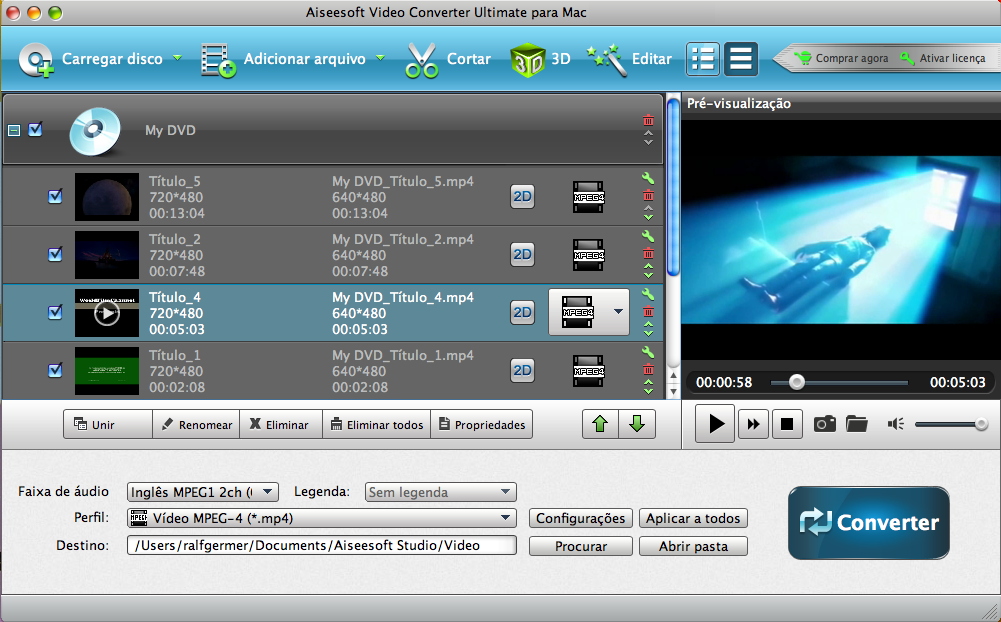This screenshot has width=1001, height=622.
Task: Move item up with green up arrow
Action: click(600, 424)
